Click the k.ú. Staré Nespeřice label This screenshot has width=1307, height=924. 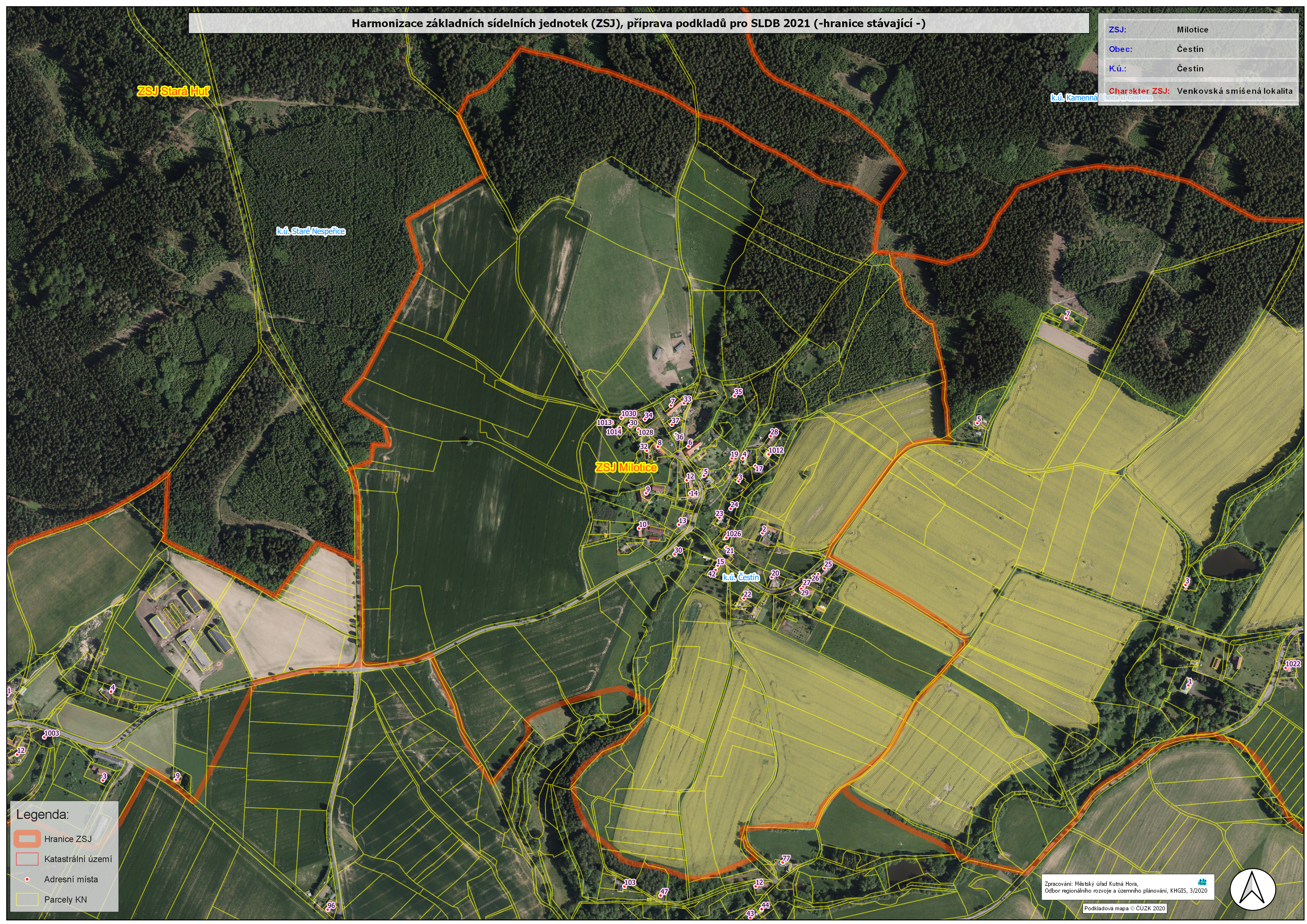point(311,231)
